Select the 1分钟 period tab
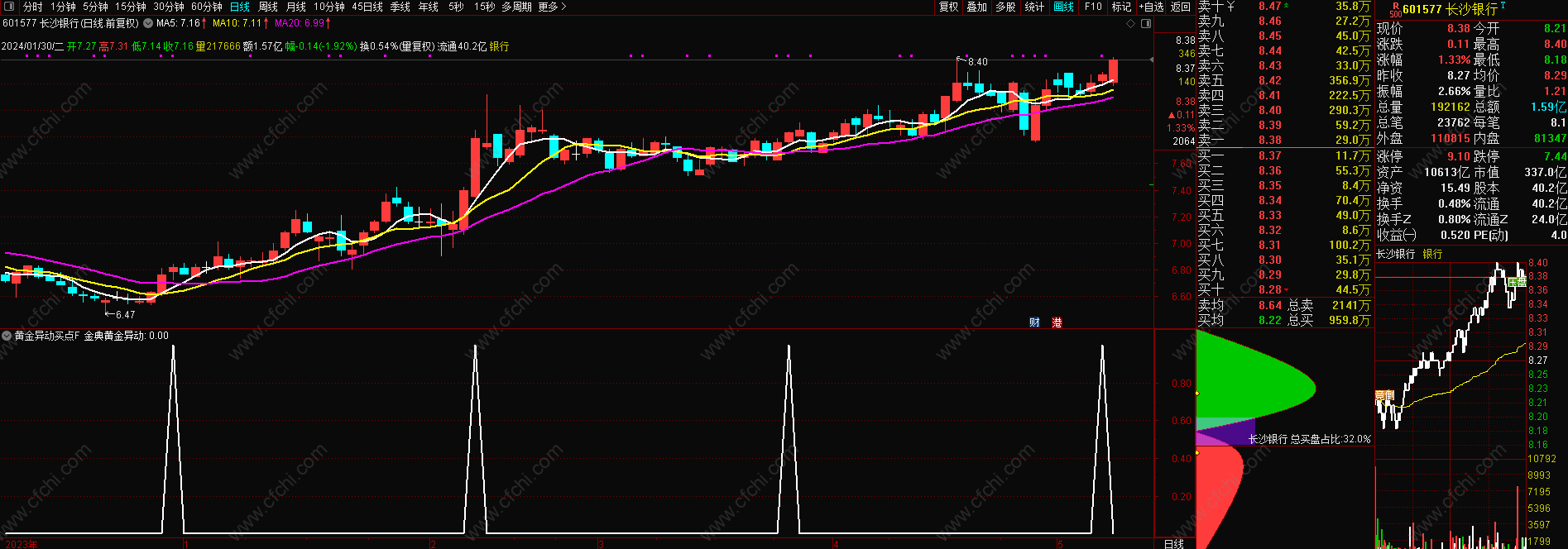 [x=63, y=7]
